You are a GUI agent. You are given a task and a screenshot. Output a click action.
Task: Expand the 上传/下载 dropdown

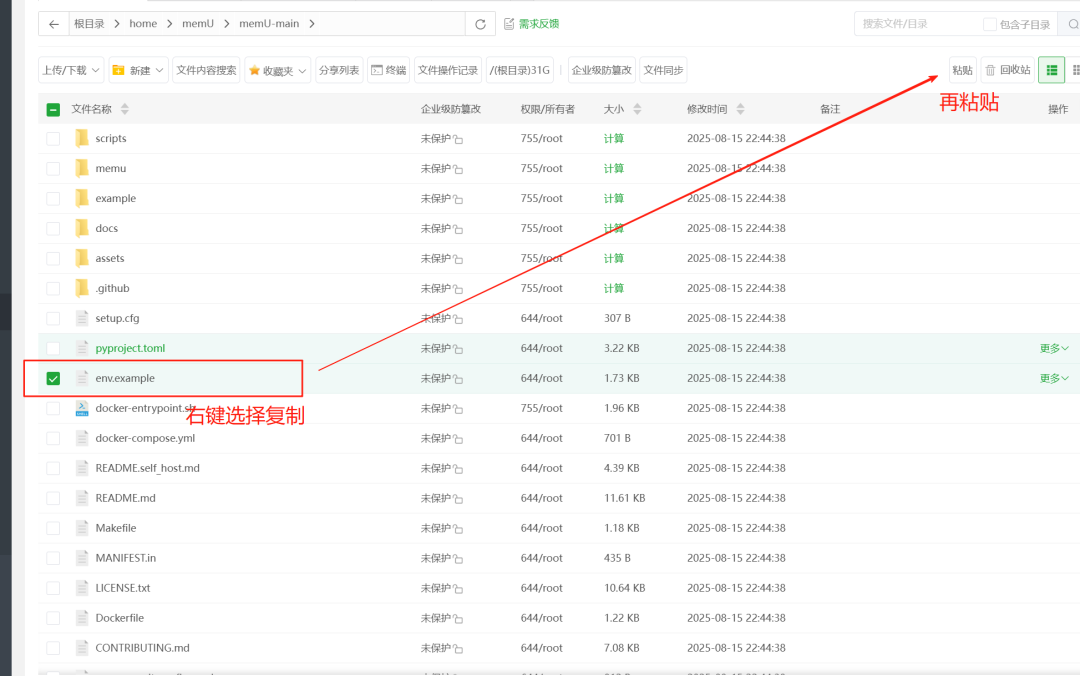(x=70, y=70)
